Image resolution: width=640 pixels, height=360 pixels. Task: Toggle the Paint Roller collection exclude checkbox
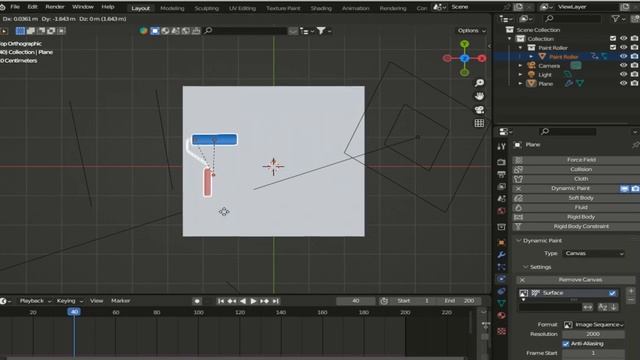point(613,48)
